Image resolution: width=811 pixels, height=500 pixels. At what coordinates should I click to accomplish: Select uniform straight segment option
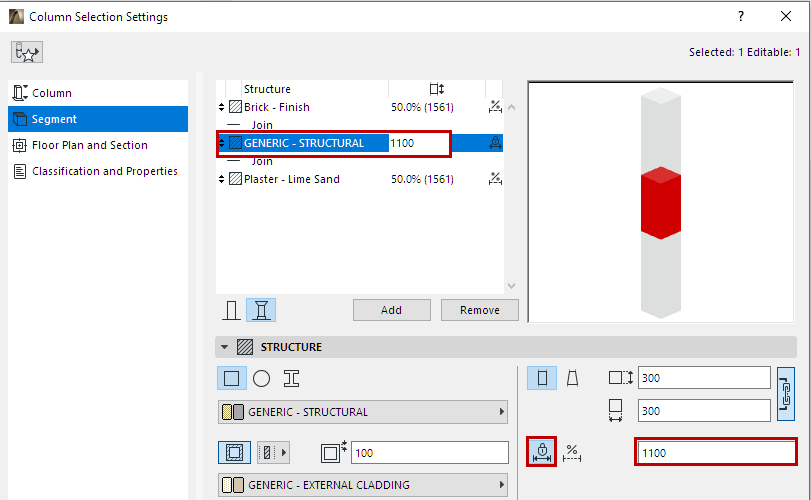pyautogui.click(x=542, y=378)
